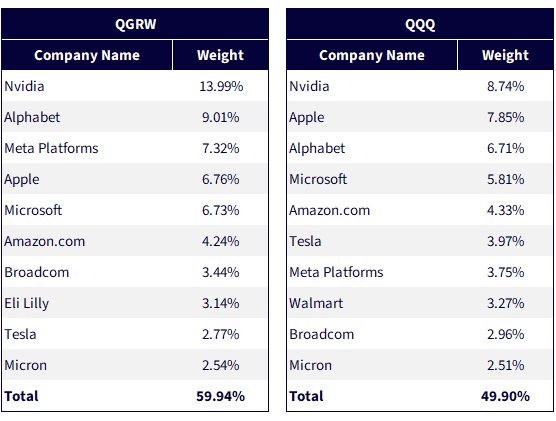Select Micron's 2.51% weight in QQQ
556x421 pixels.
point(505,365)
